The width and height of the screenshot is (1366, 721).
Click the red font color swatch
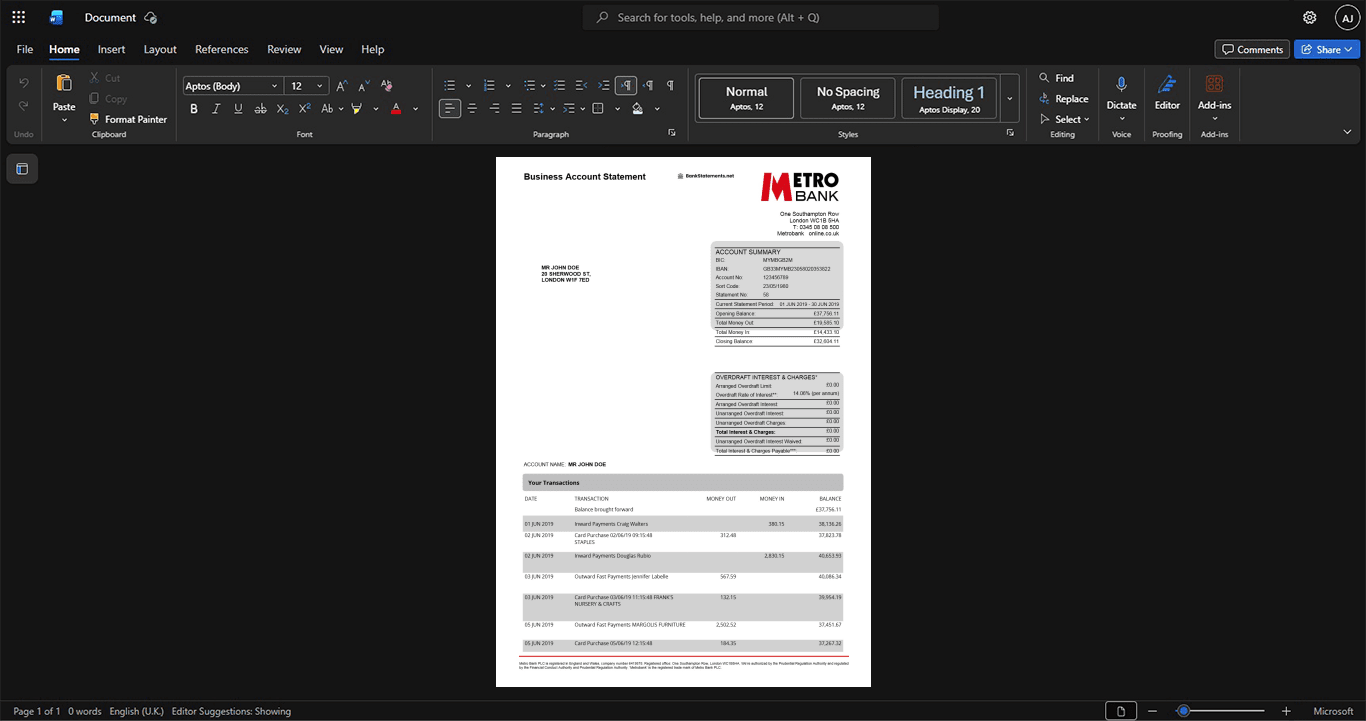(x=396, y=108)
